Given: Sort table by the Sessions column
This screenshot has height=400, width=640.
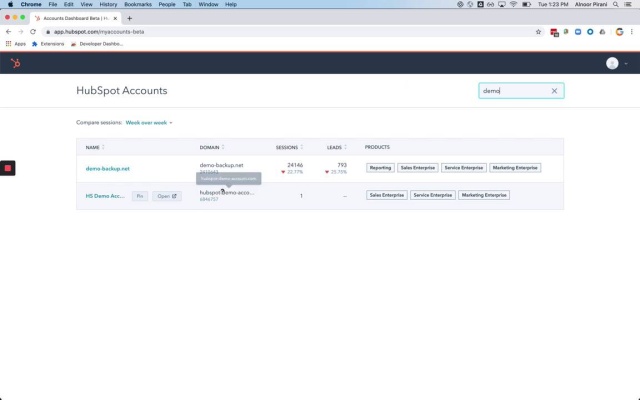Looking at the screenshot, I should point(289,147).
